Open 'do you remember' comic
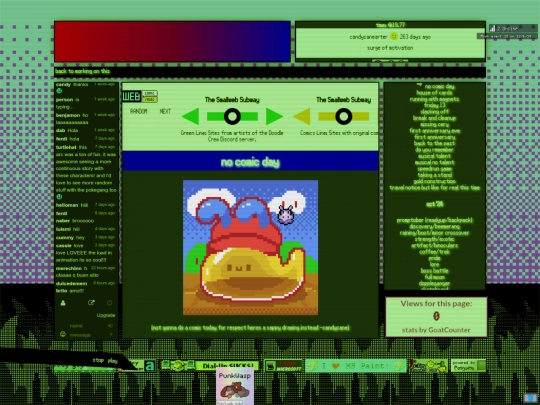Screen dimensions: 540x405 click(x=434, y=150)
